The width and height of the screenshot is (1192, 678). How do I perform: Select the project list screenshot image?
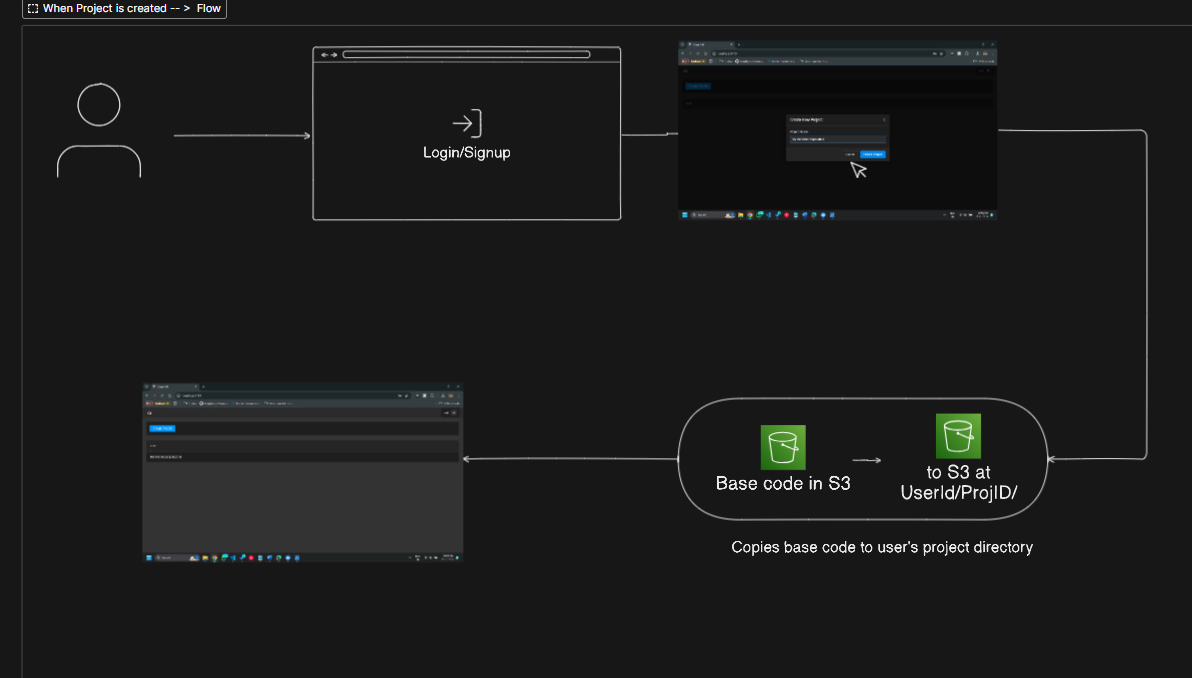coord(303,472)
